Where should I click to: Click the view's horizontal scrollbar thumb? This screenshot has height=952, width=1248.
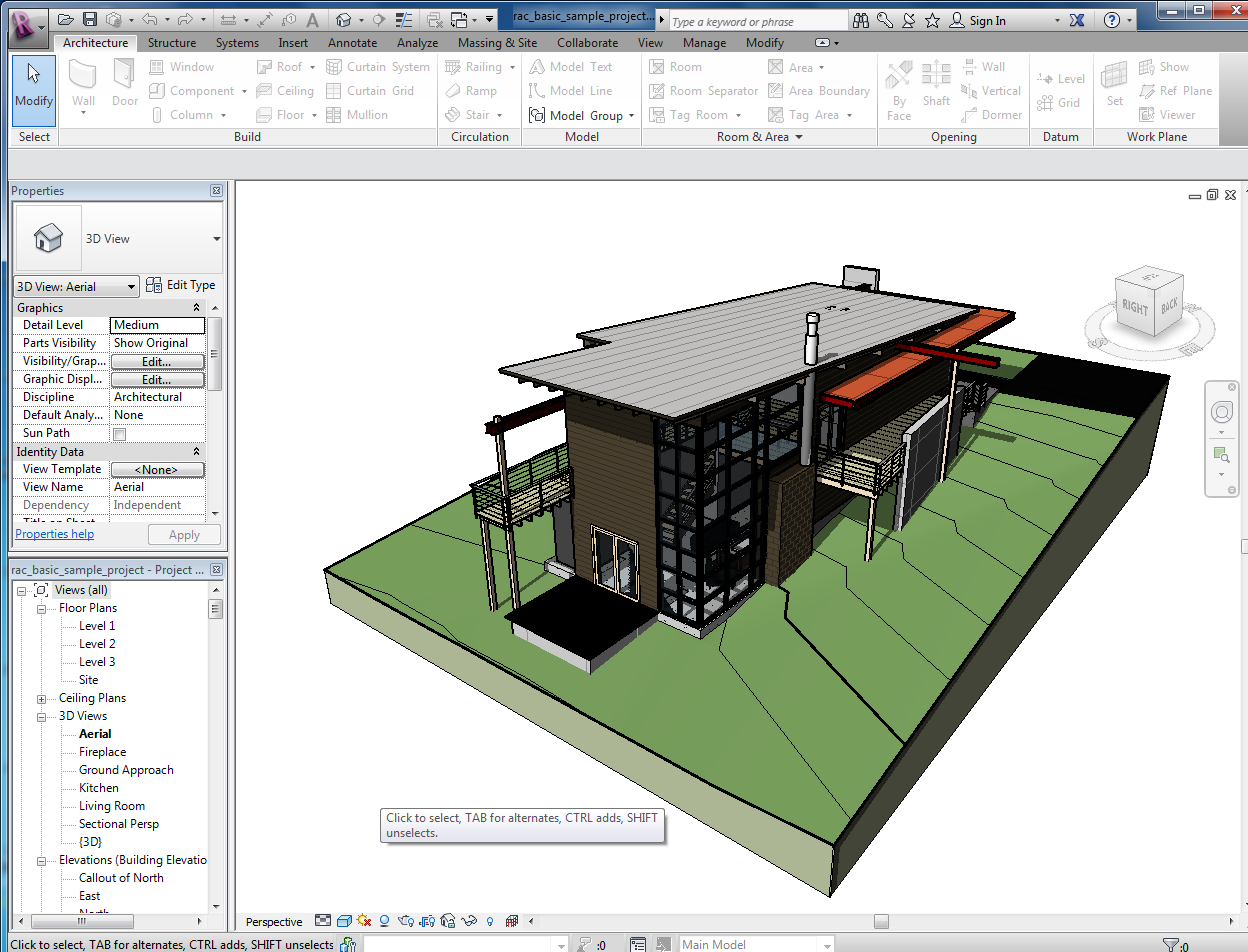(880, 921)
